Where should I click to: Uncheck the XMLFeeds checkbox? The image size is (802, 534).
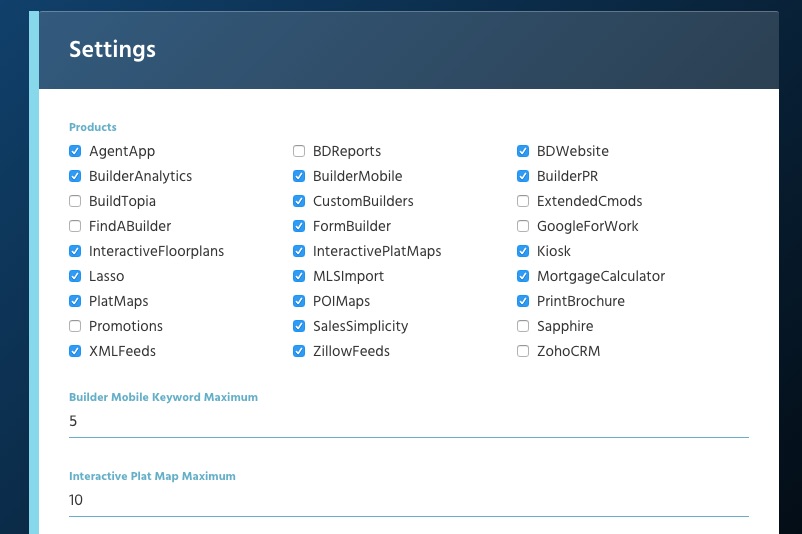(75, 351)
